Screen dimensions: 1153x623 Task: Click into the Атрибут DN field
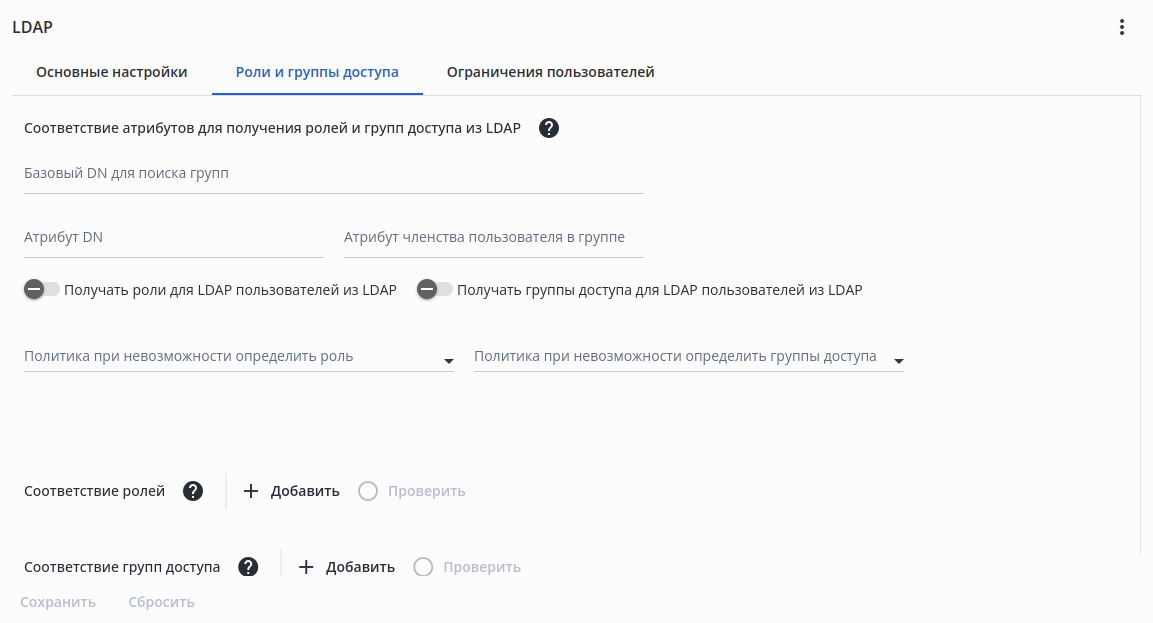173,238
